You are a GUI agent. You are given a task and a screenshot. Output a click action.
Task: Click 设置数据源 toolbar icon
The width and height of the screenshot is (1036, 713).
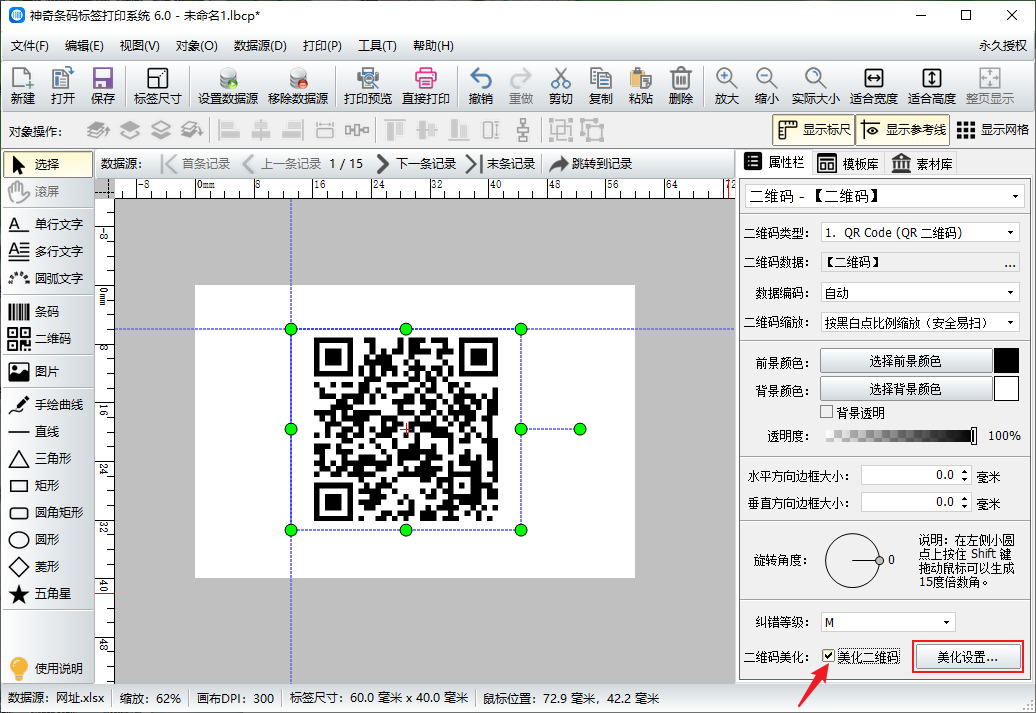click(x=228, y=86)
